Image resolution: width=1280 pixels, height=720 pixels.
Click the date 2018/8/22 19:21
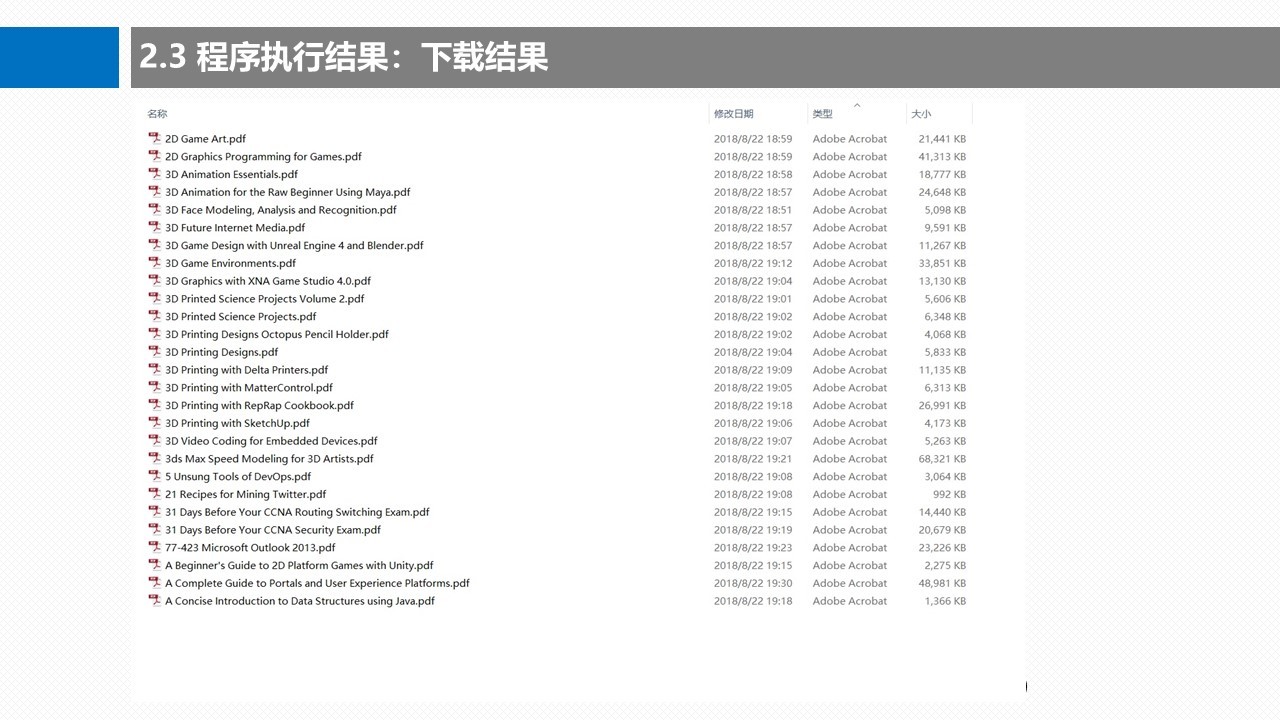(752, 458)
